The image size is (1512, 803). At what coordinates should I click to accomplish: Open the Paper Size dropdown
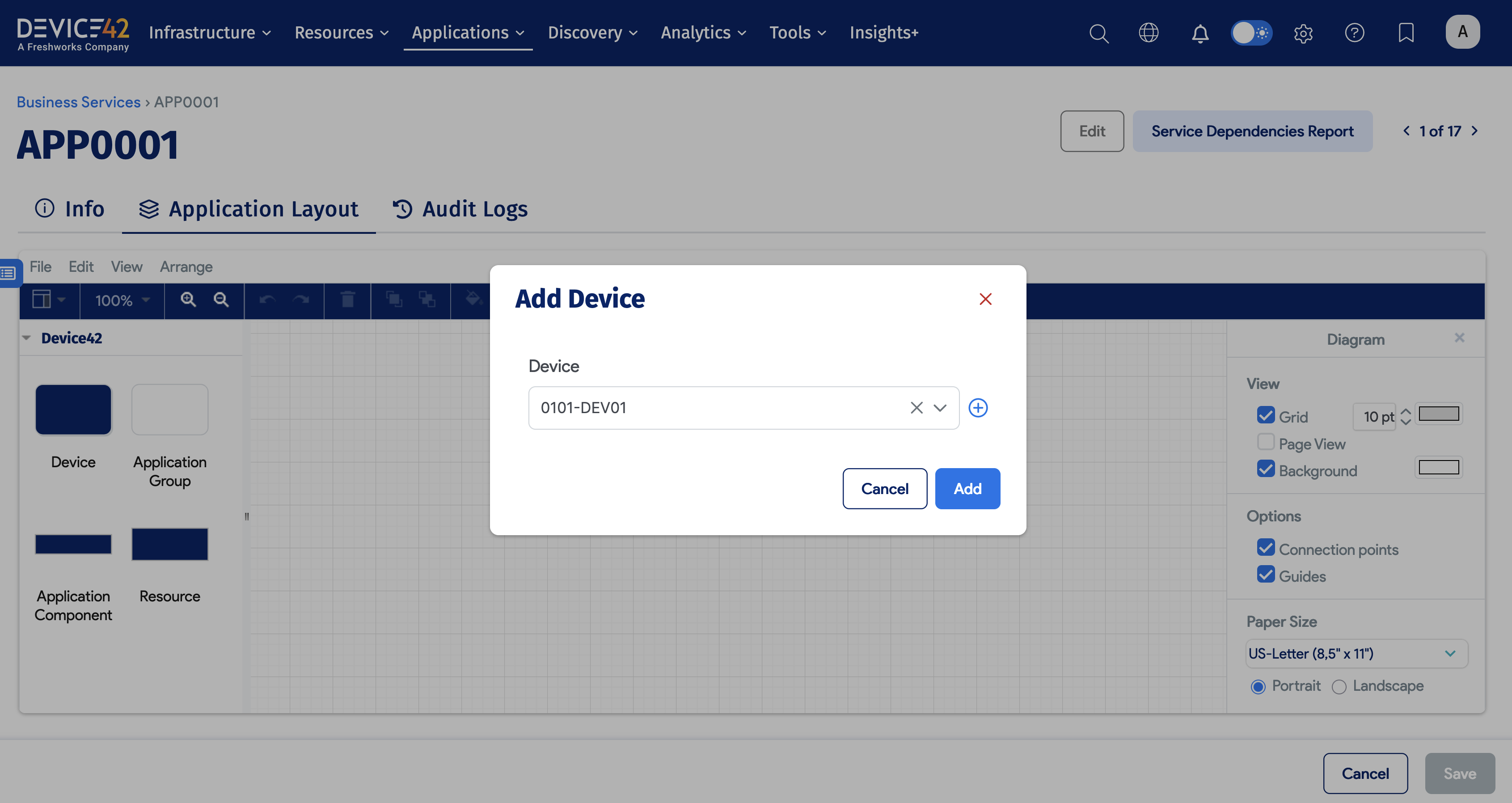tap(1356, 653)
